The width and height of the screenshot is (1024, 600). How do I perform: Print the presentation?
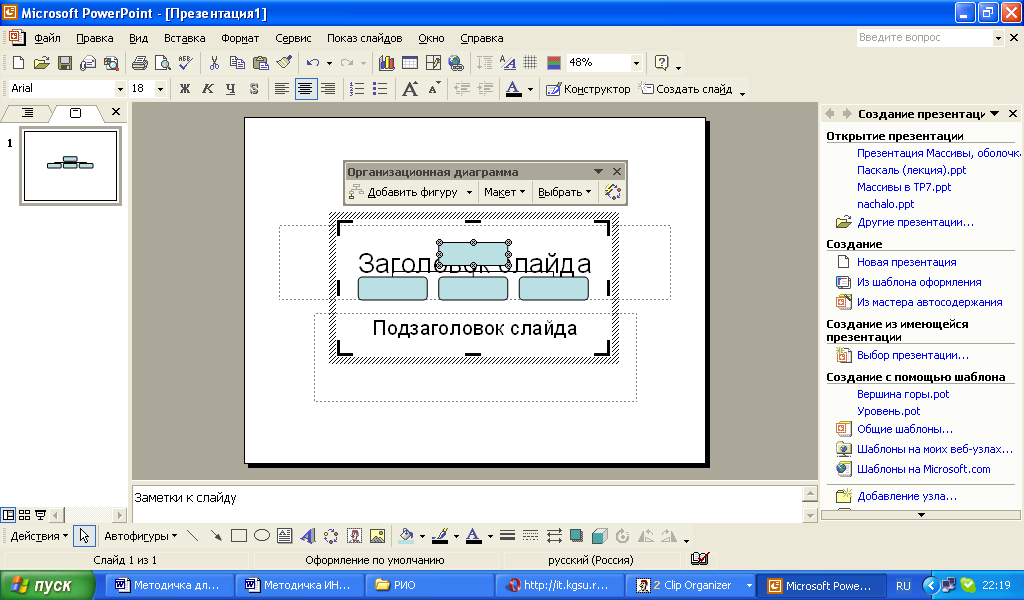click(140, 63)
